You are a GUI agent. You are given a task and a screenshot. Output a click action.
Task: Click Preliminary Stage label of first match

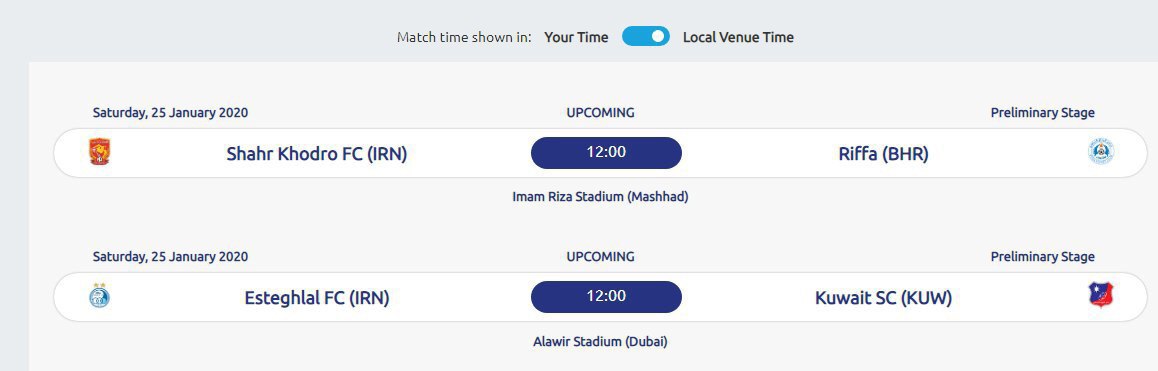pyautogui.click(x=1043, y=113)
